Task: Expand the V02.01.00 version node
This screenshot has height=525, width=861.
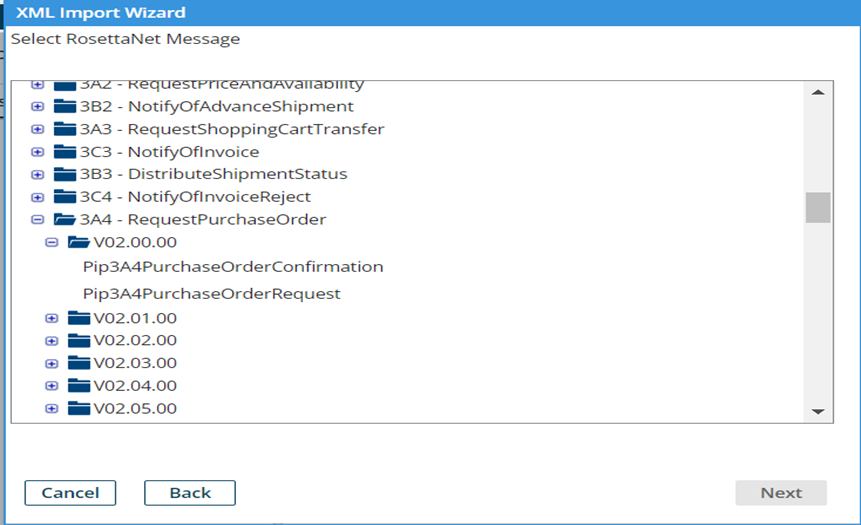Action: pyautogui.click(x=52, y=318)
